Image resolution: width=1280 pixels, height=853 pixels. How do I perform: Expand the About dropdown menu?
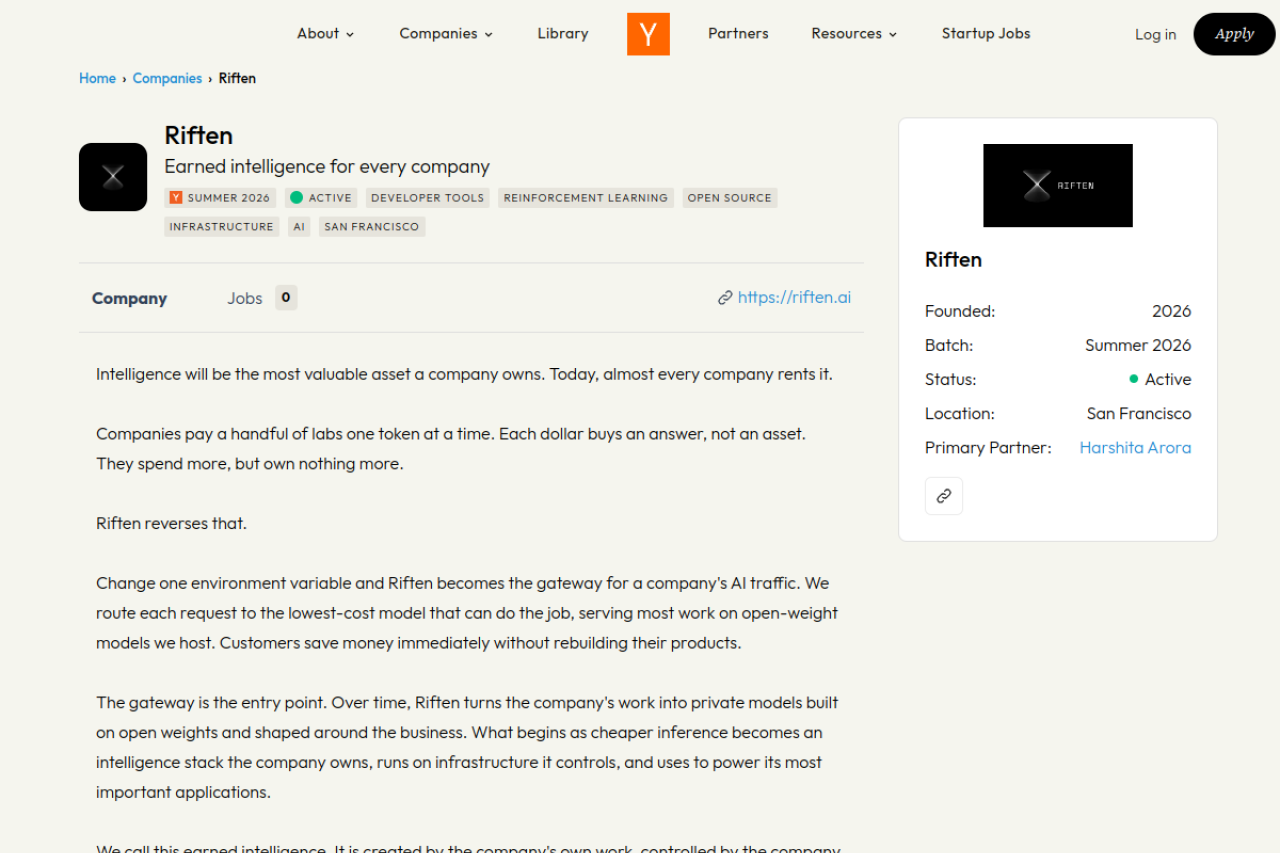tap(326, 34)
